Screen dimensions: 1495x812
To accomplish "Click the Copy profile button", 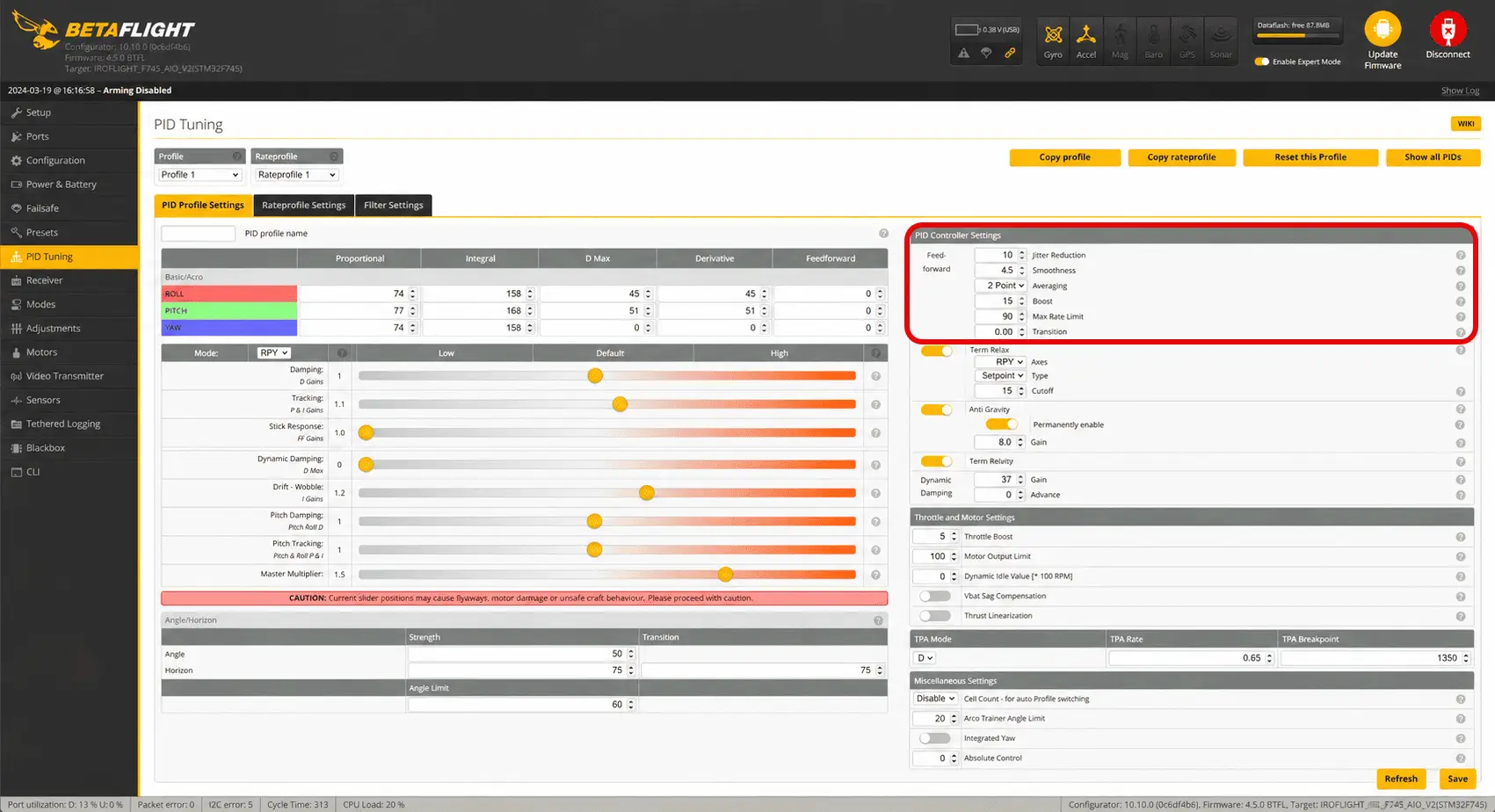I will pyautogui.click(x=1065, y=157).
